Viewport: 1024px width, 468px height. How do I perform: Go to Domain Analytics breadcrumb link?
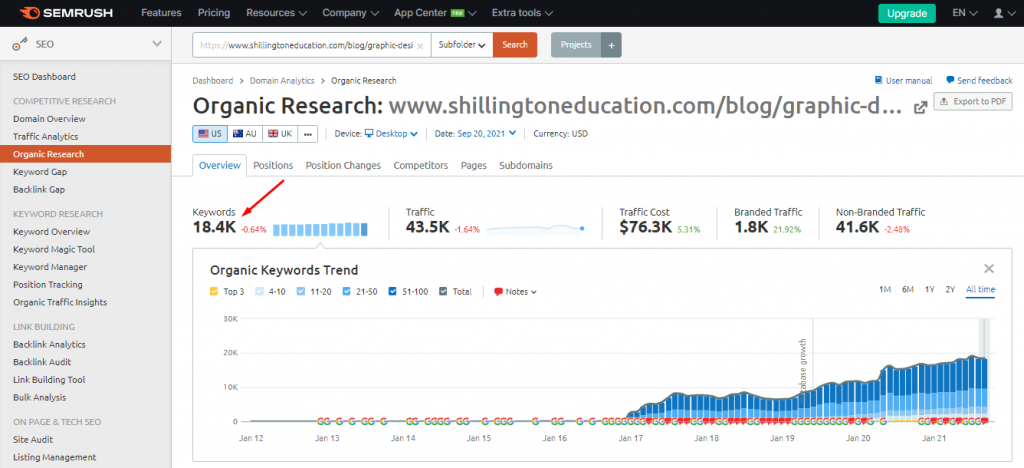(281, 80)
